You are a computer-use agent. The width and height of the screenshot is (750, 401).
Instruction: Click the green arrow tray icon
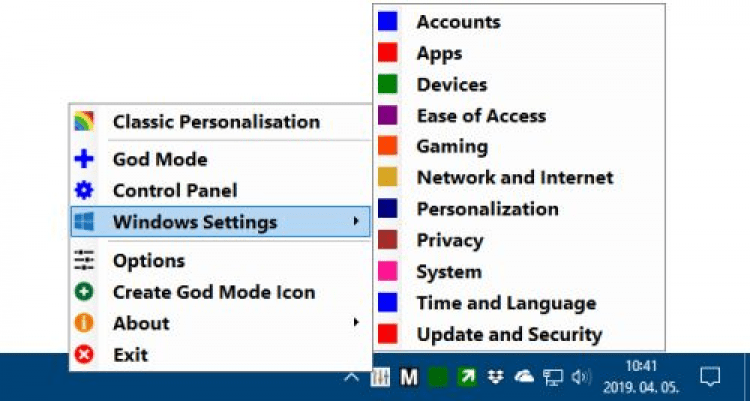[x=467, y=378]
